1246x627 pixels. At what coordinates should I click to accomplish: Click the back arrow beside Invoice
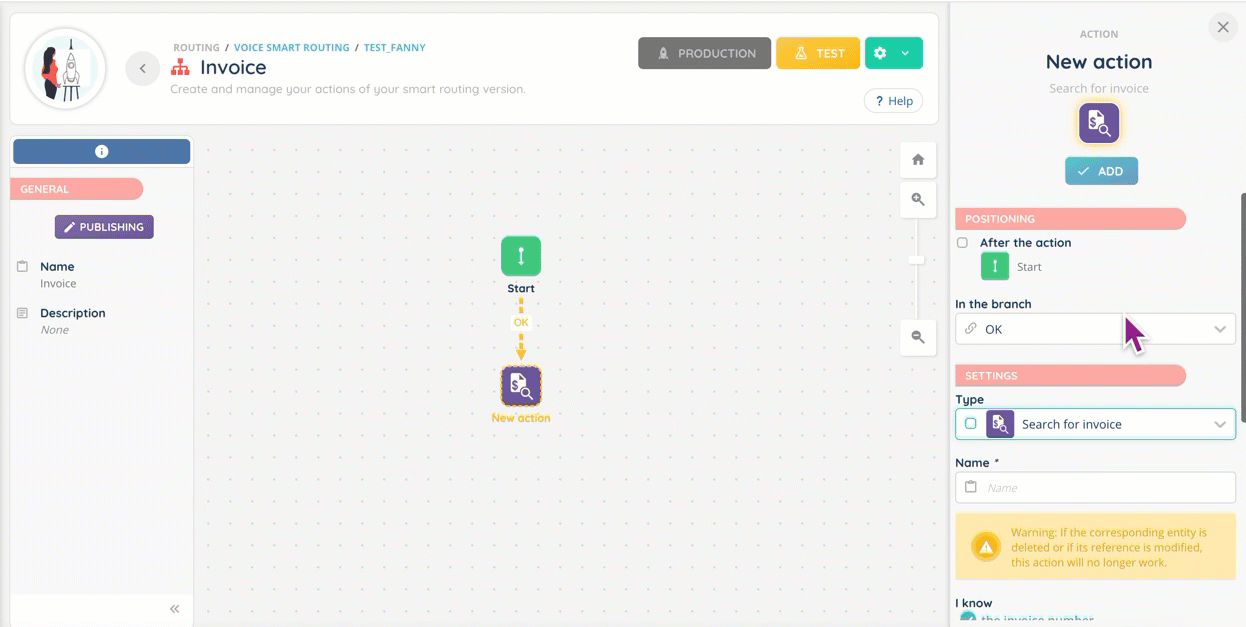click(x=143, y=68)
